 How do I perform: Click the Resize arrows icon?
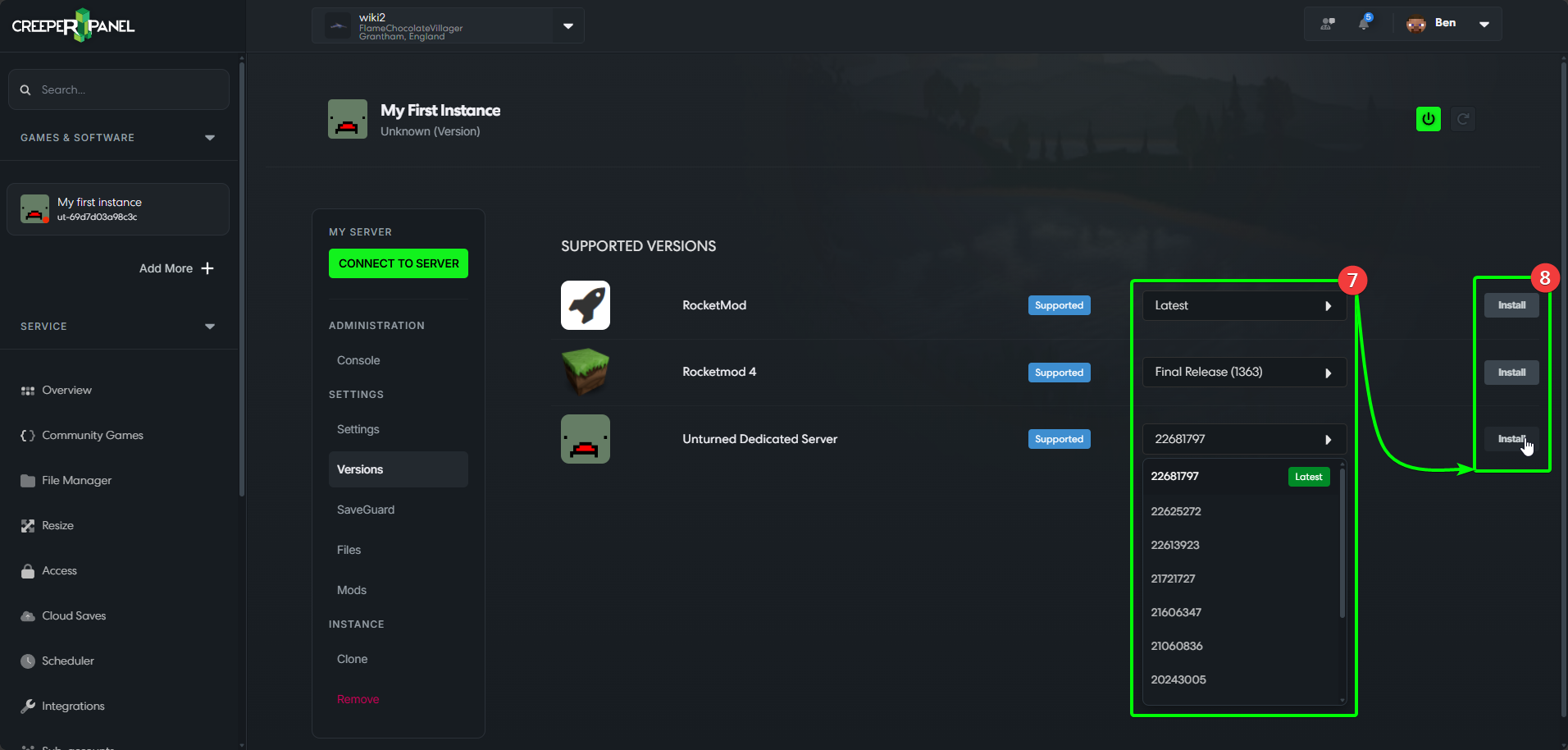(27, 525)
